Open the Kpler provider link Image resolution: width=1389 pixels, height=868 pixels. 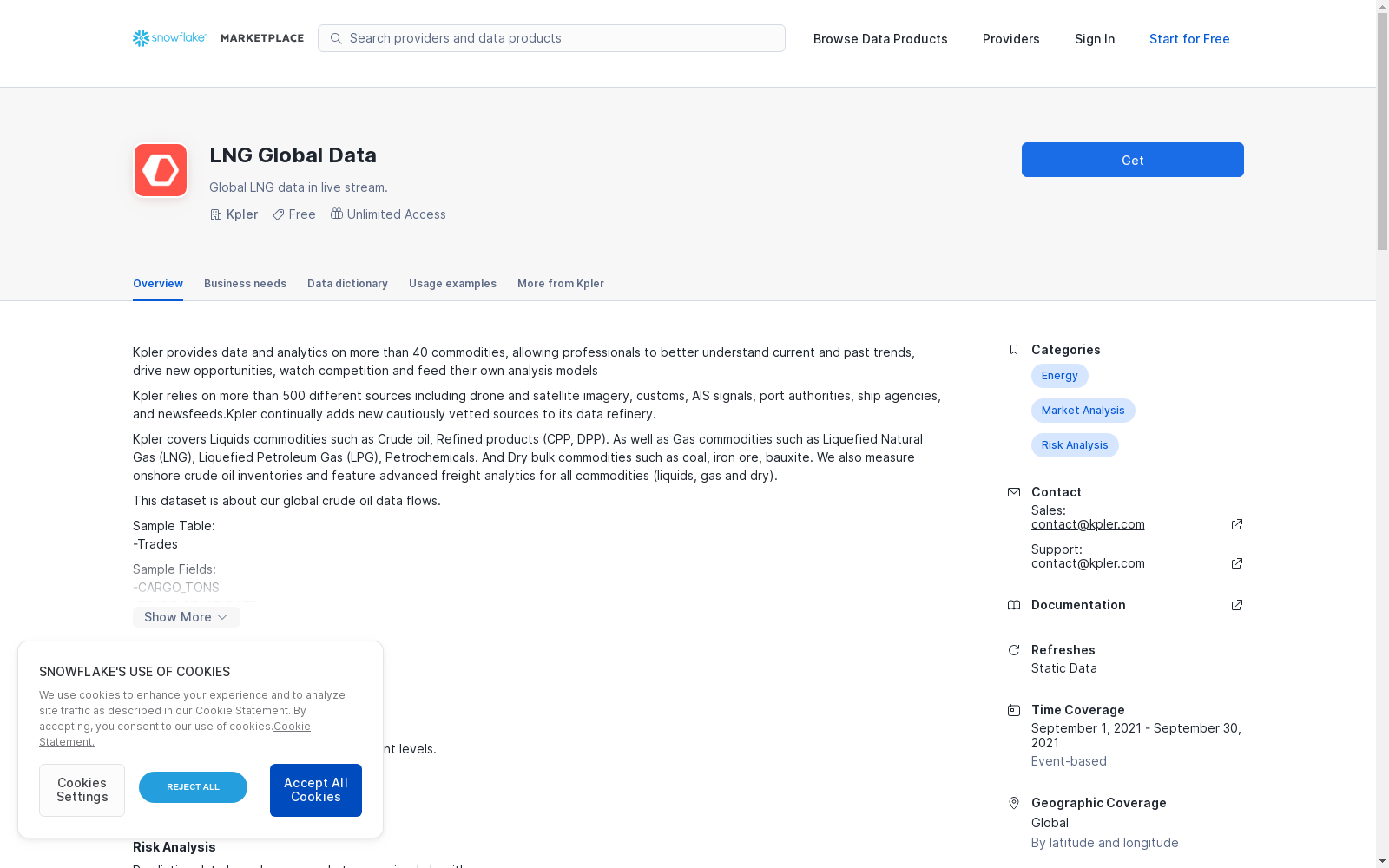(242, 214)
